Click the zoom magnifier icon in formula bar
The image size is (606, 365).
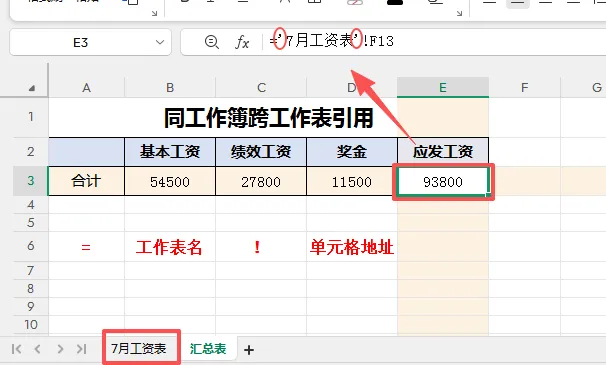(x=211, y=41)
